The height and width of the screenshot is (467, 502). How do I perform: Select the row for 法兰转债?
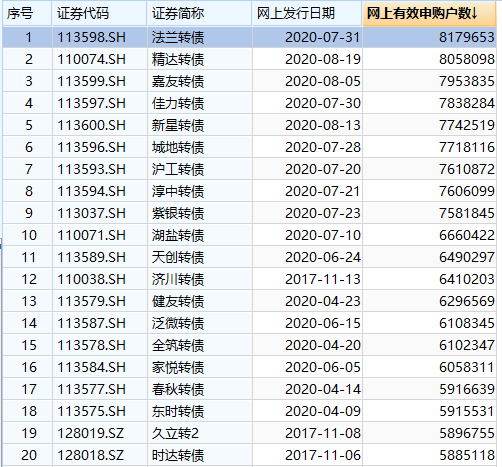249,37
